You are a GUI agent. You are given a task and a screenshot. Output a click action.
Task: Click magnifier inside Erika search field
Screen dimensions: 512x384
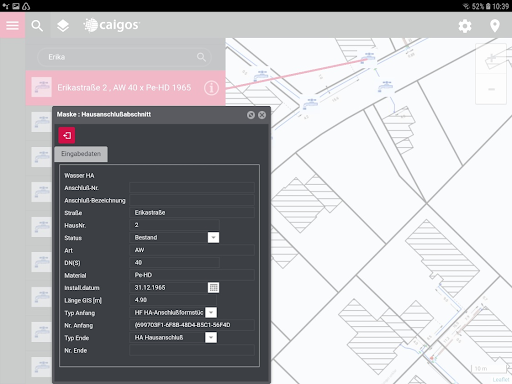(x=201, y=57)
